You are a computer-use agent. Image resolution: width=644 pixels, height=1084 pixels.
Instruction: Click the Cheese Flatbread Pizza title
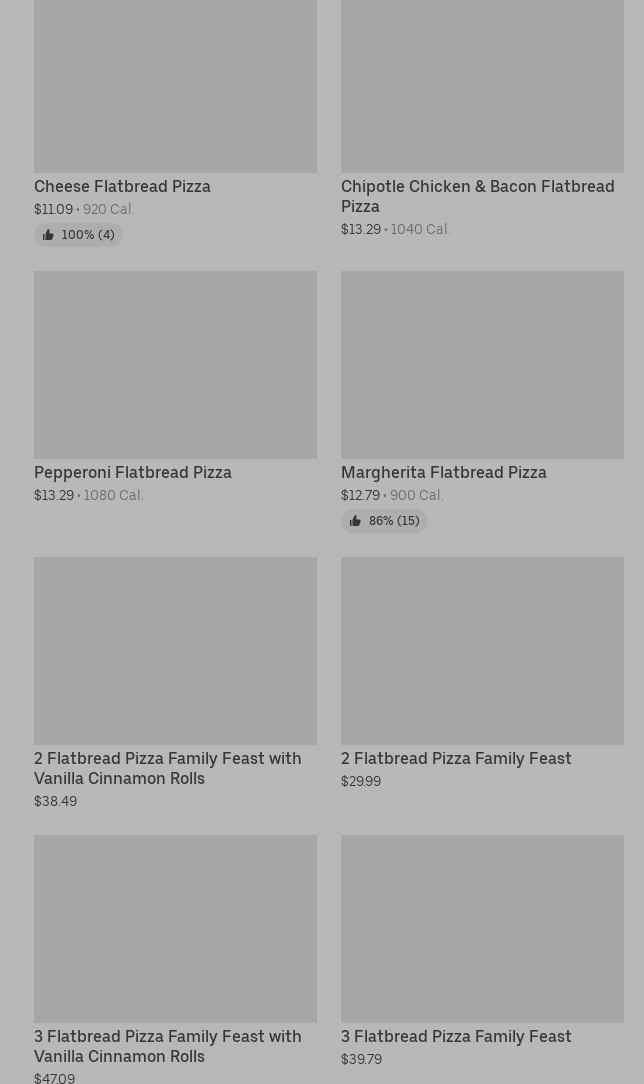(122, 186)
